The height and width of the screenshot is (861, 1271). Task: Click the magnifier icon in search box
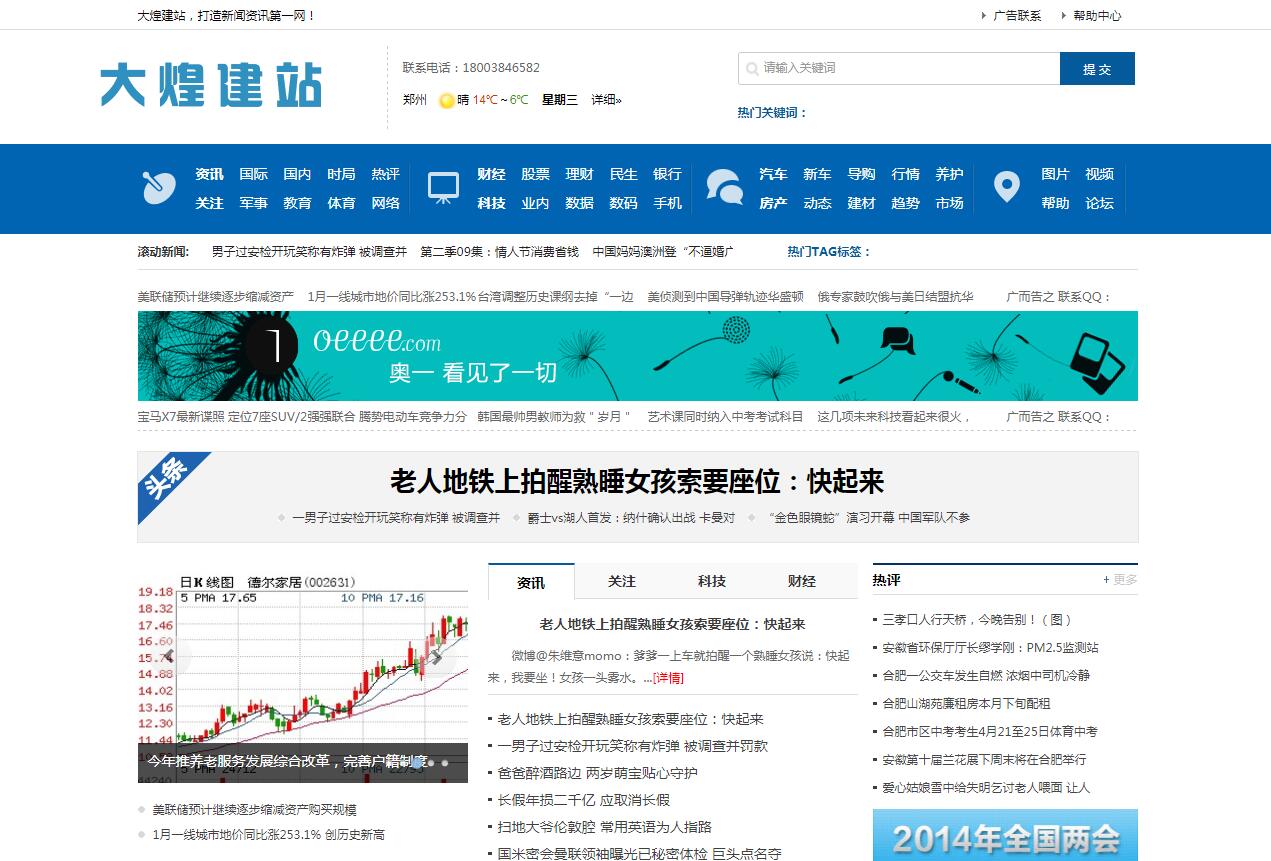tap(751, 69)
